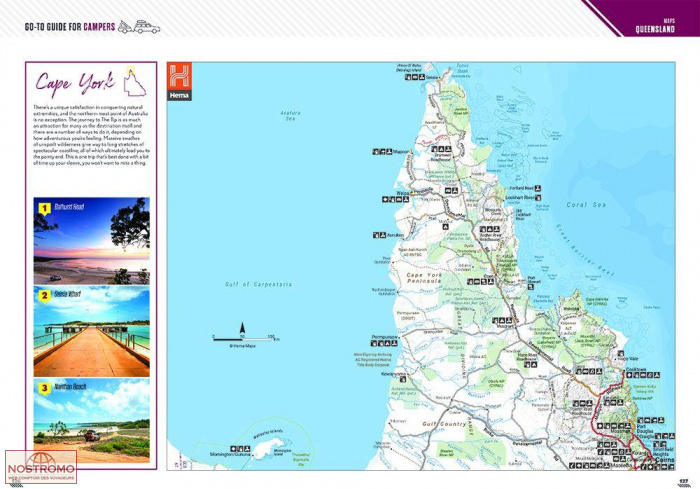Click the facility icon below Port Stewart

tap(531, 287)
